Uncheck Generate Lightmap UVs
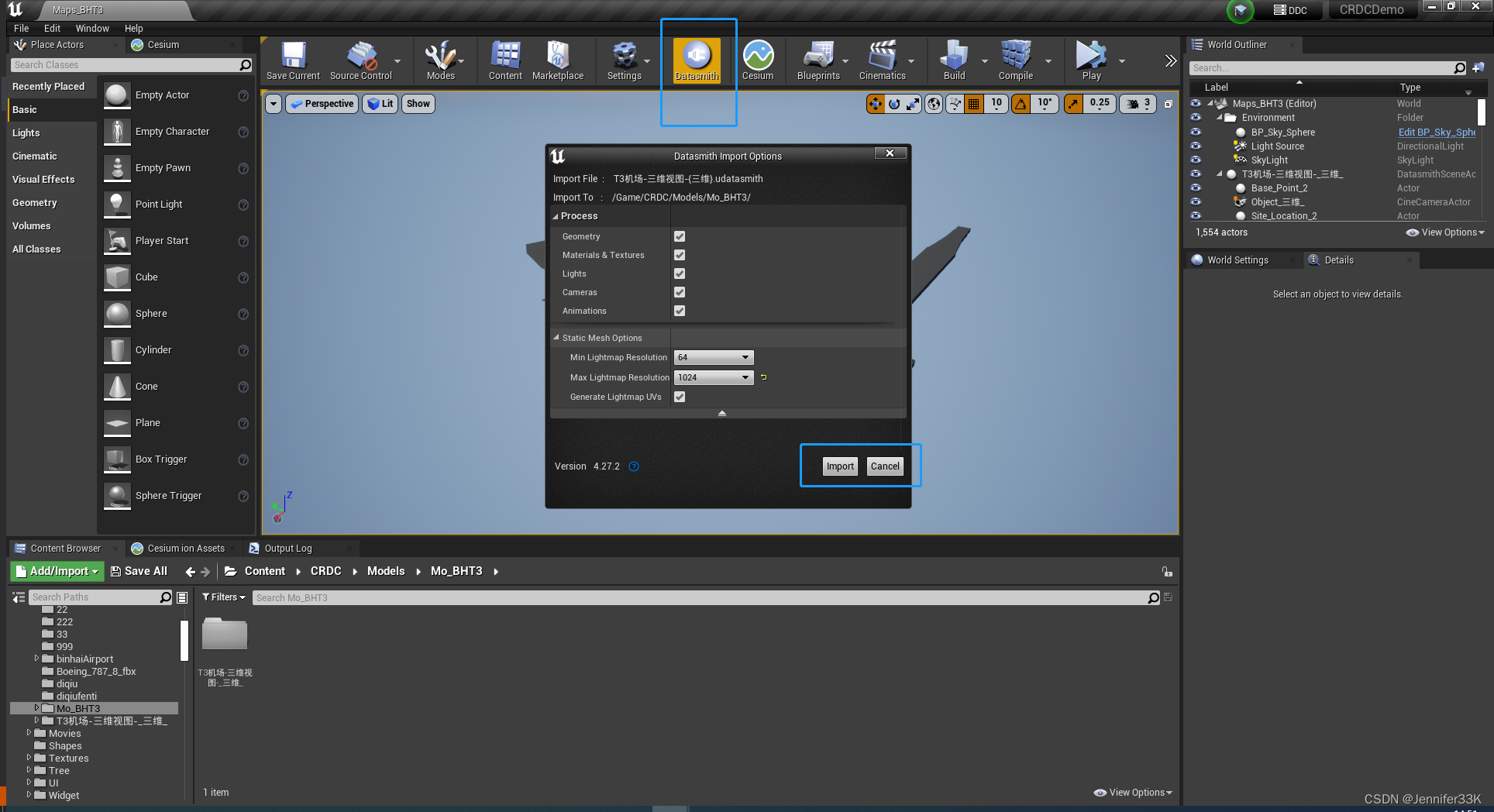The height and width of the screenshot is (812, 1494). click(x=679, y=396)
